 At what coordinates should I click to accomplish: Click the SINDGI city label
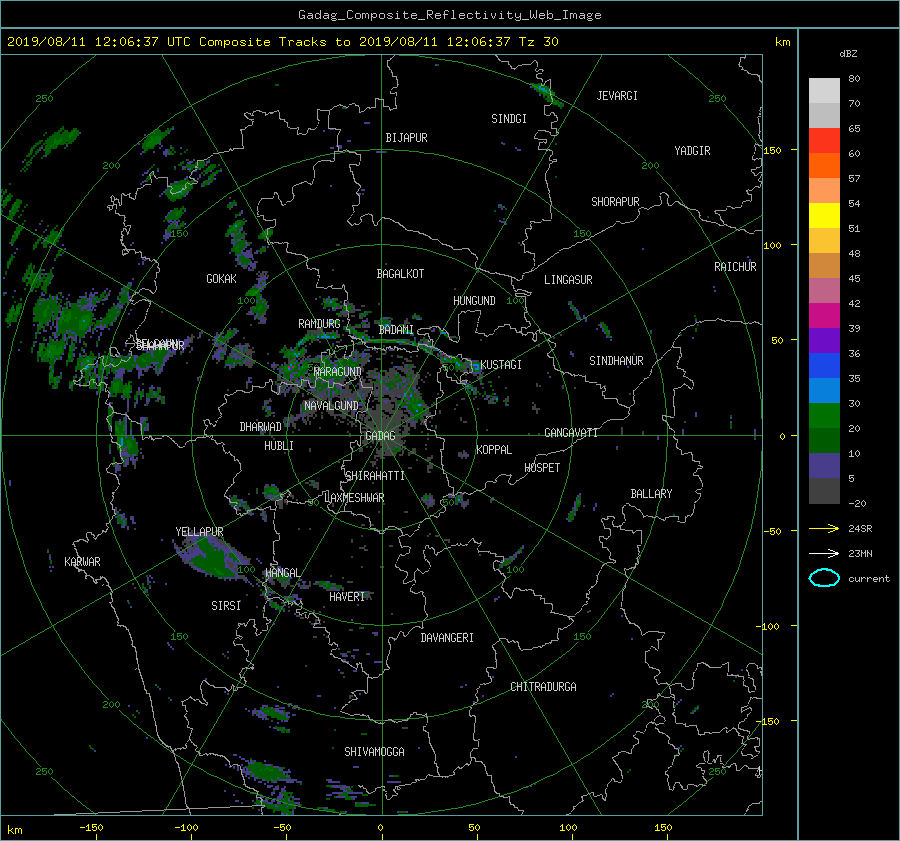[509, 119]
